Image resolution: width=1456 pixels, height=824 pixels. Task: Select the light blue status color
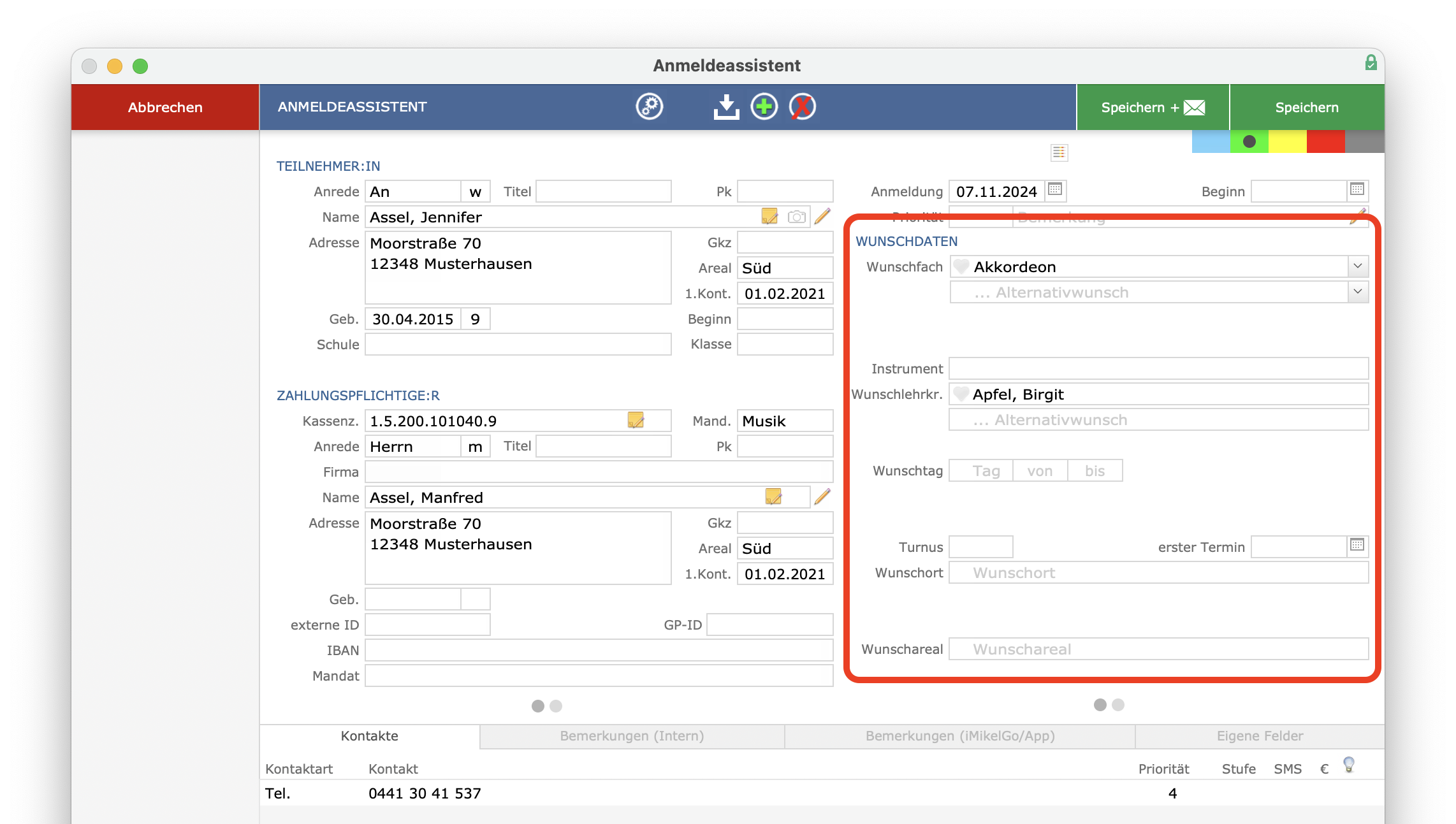1211,141
